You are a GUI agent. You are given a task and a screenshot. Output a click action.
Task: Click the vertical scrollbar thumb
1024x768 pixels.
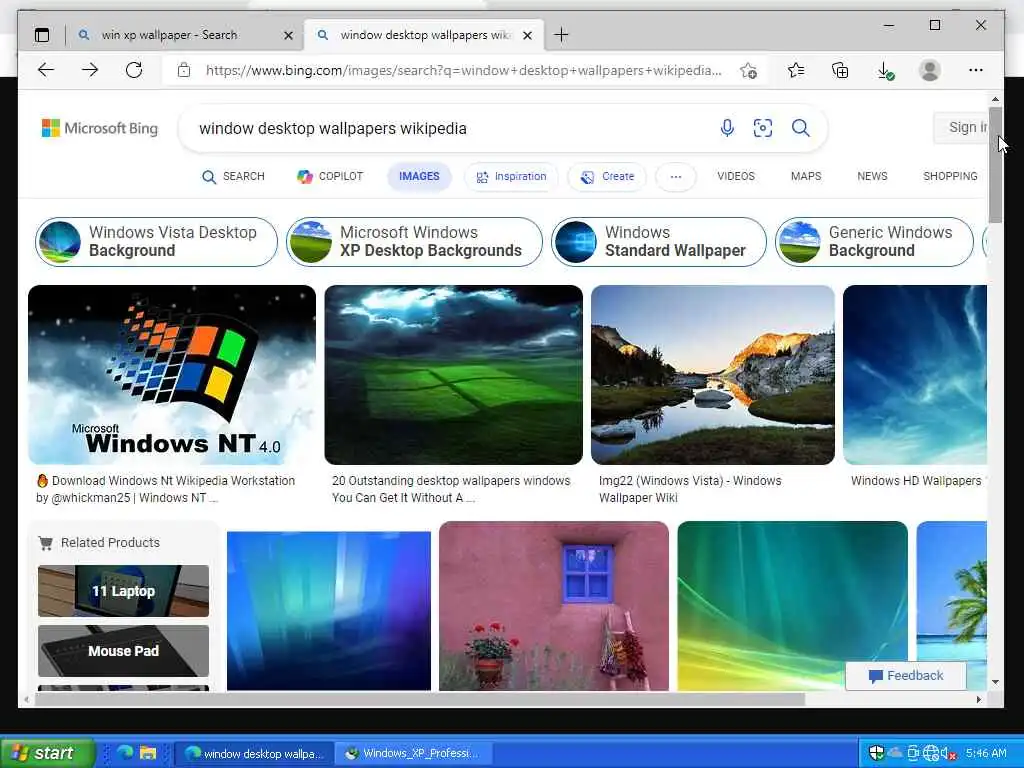[995, 165]
